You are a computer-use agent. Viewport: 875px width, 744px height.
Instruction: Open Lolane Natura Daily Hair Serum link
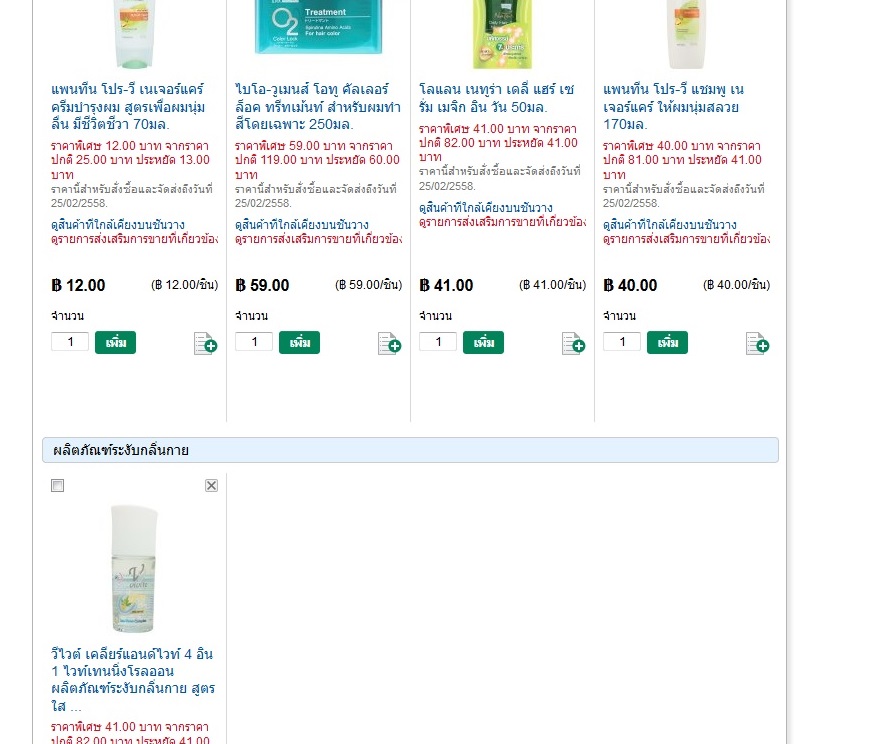[x=497, y=98]
